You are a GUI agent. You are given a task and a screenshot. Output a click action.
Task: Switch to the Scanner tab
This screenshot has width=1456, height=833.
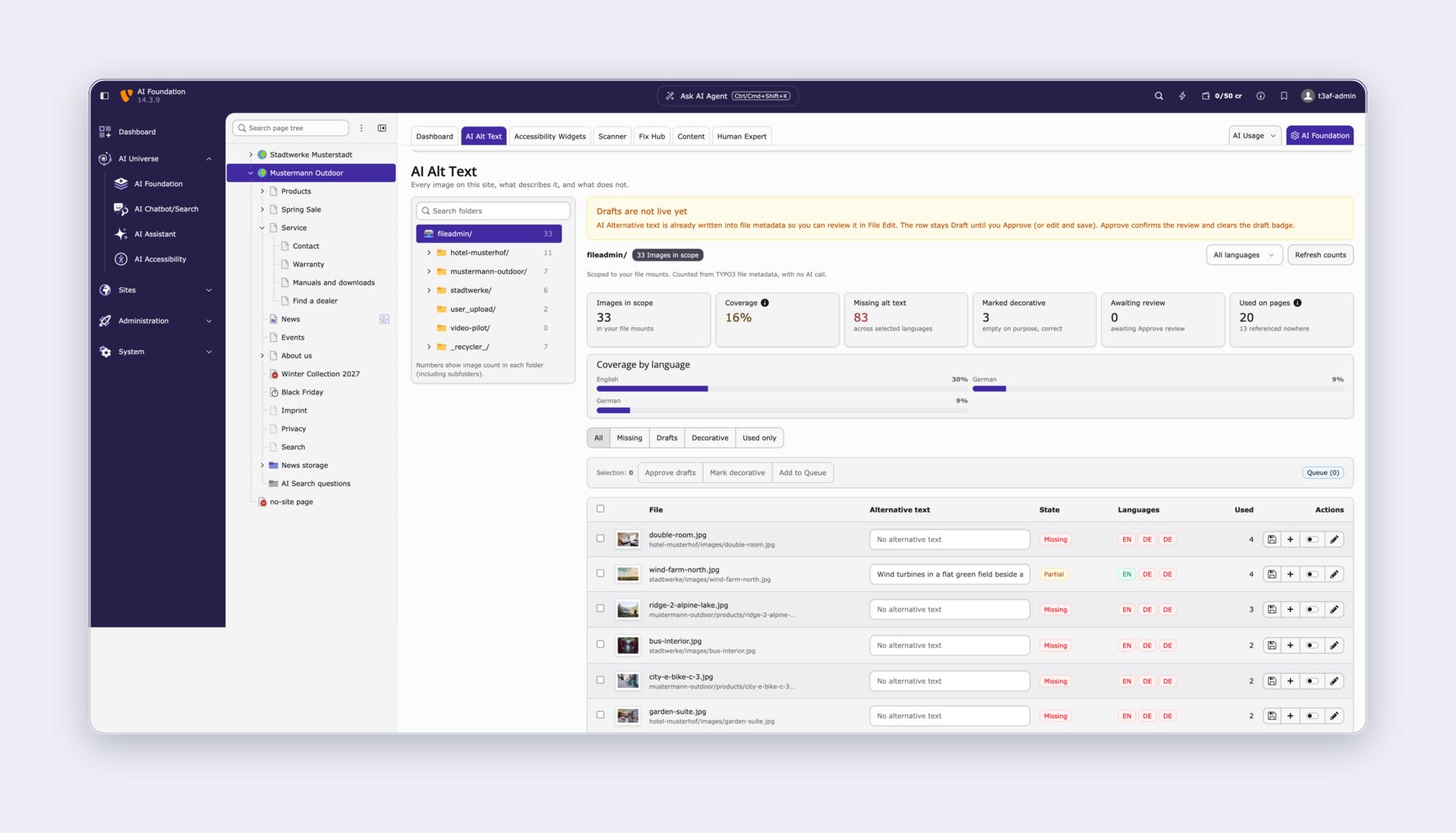click(612, 137)
